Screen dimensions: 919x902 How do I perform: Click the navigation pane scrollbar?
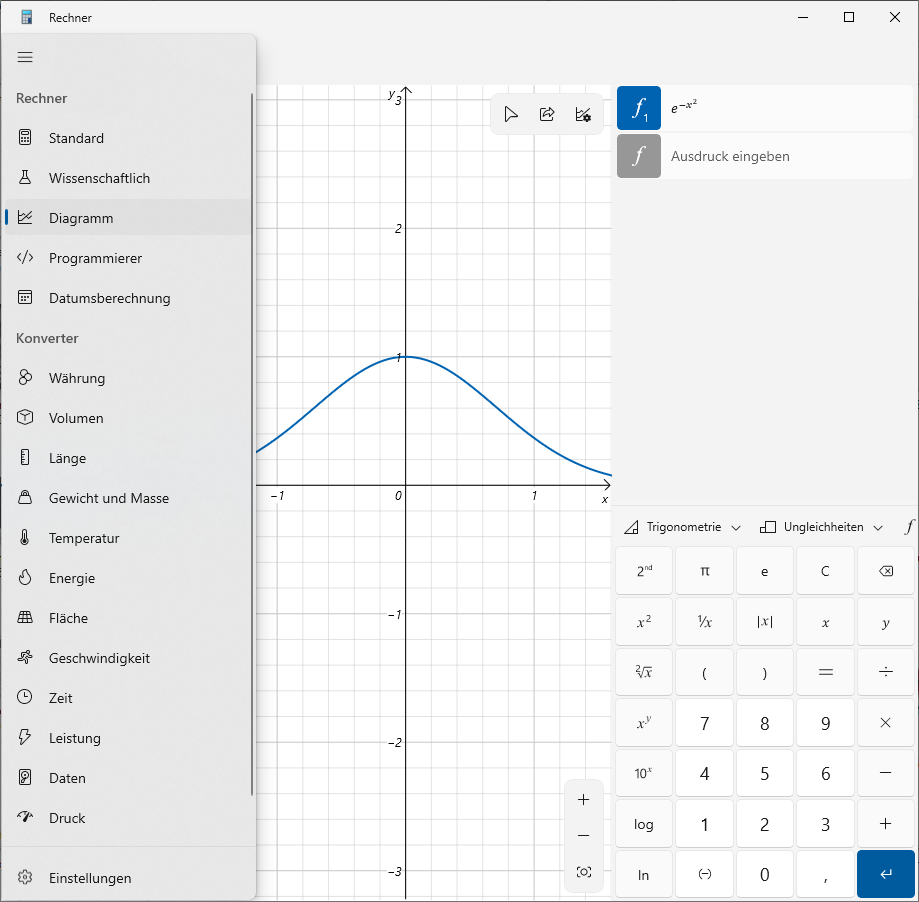click(253, 444)
